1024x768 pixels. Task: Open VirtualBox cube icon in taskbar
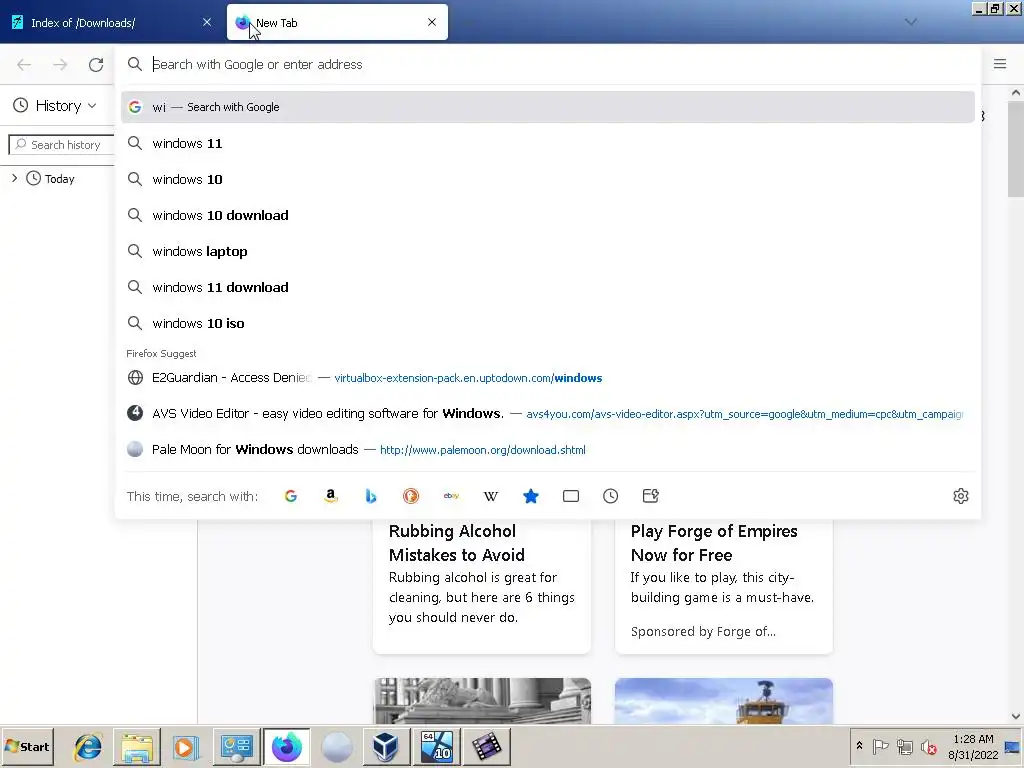(x=386, y=747)
